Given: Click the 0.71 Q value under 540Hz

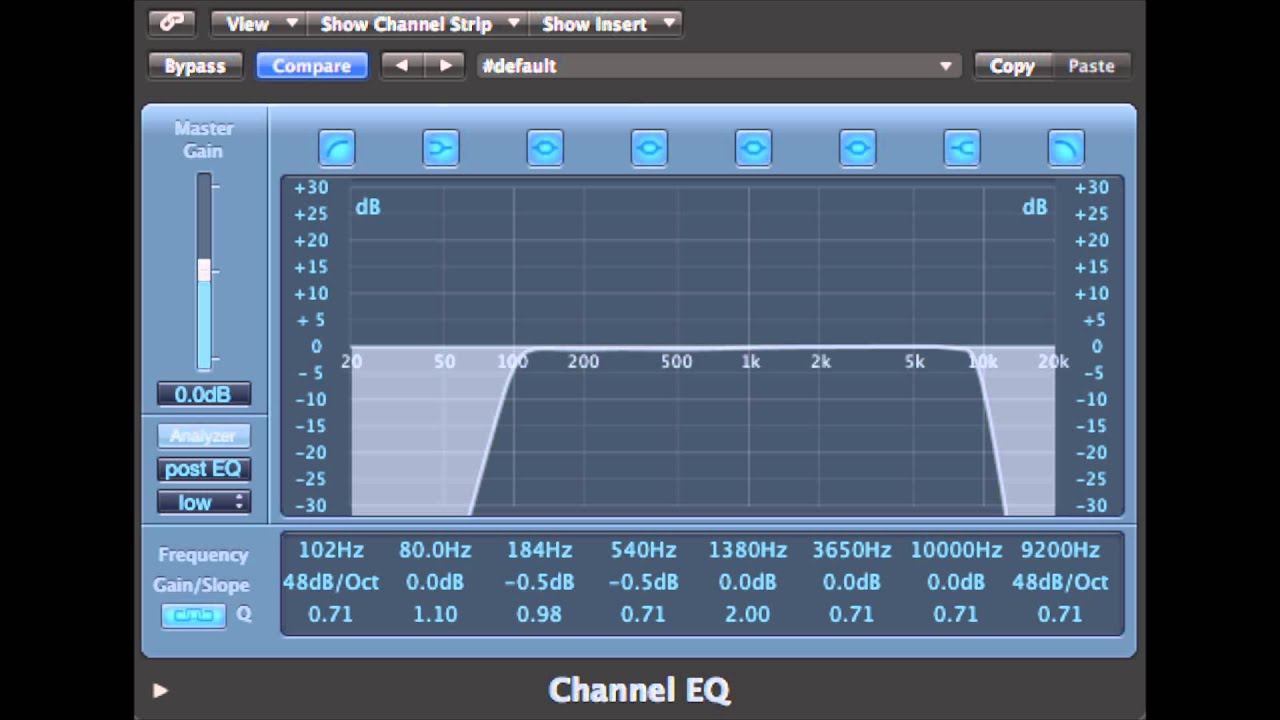Looking at the screenshot, I should pyautogui.click(x=643, y=615).
